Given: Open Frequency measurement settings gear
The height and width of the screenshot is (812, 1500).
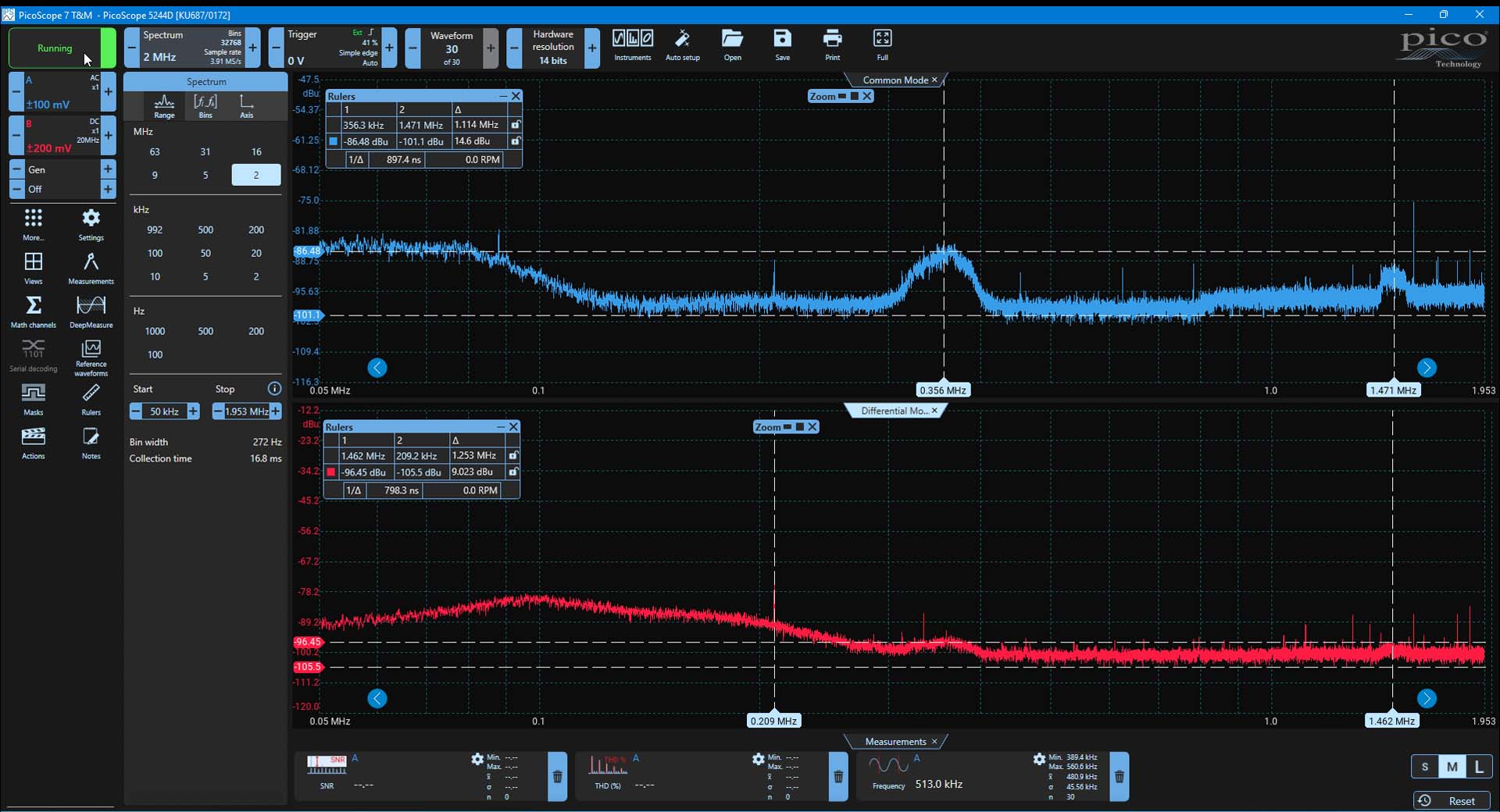Looking at the screenshot, I should 1038,759.
